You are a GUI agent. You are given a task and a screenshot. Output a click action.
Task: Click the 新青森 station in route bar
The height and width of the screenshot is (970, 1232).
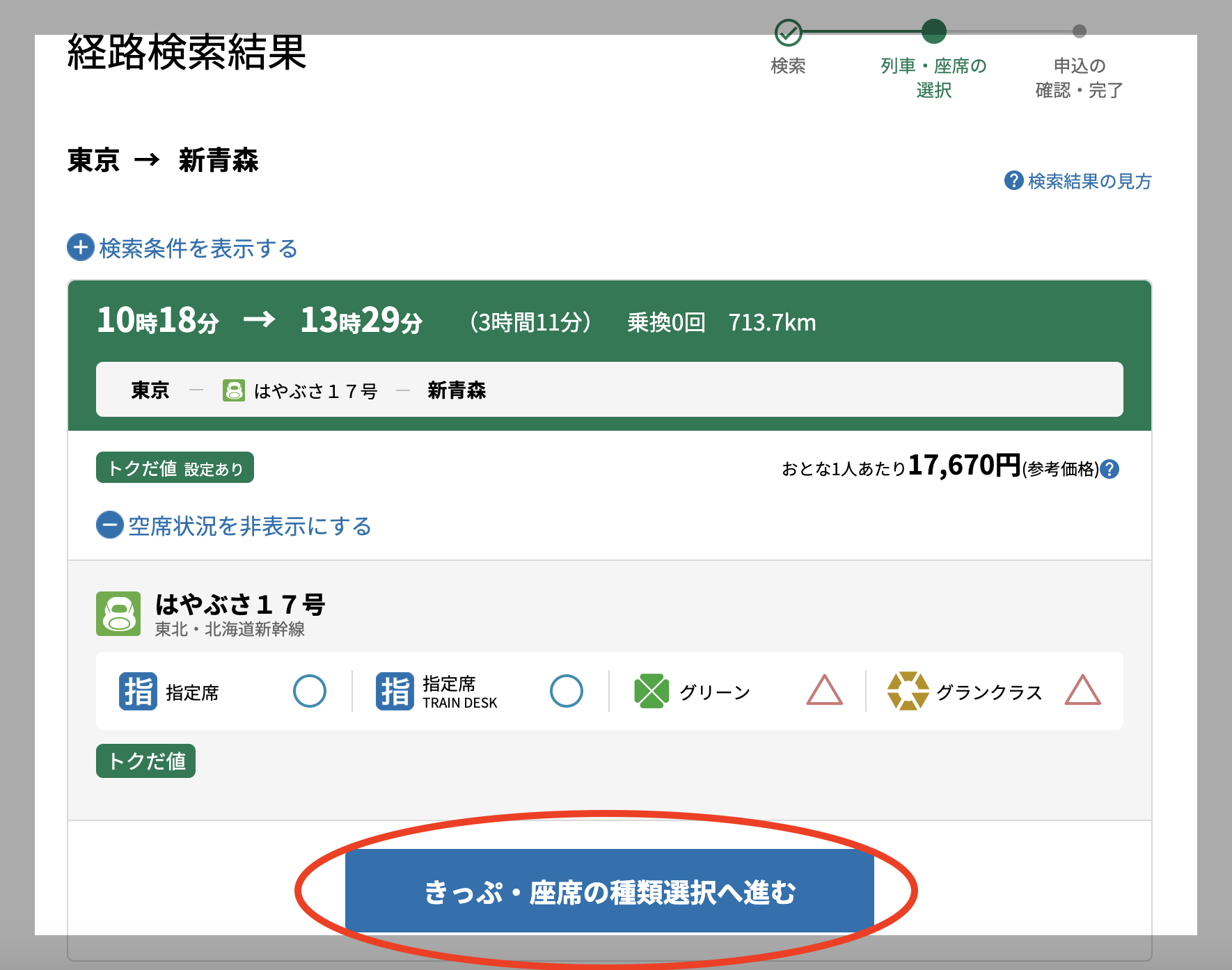[457, 390]
